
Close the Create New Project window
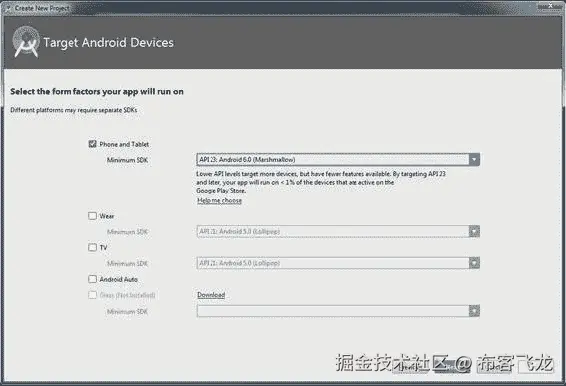pos(550,6)
